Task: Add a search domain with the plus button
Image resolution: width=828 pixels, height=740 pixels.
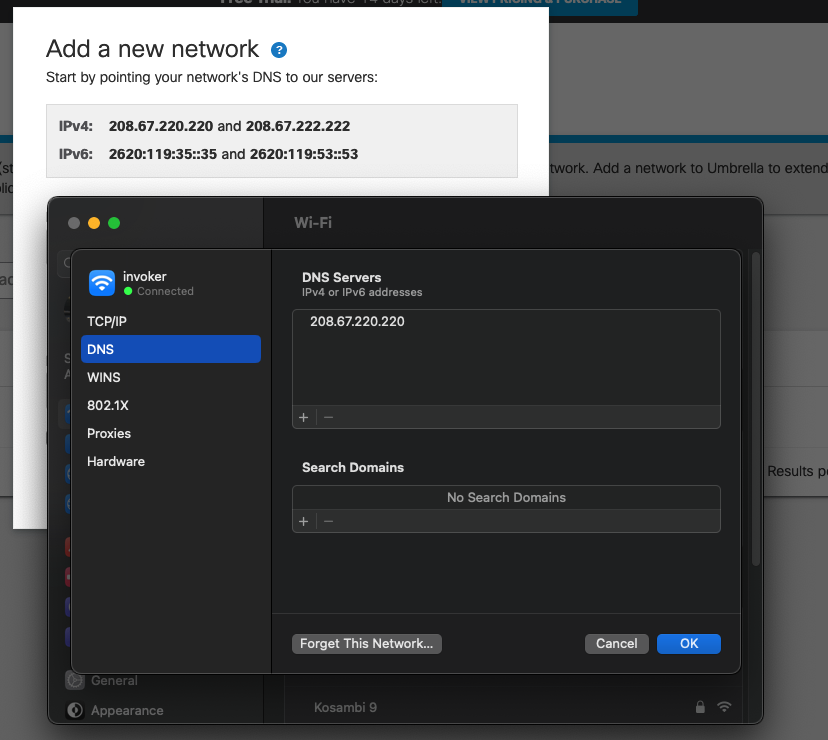Action: 304,521
